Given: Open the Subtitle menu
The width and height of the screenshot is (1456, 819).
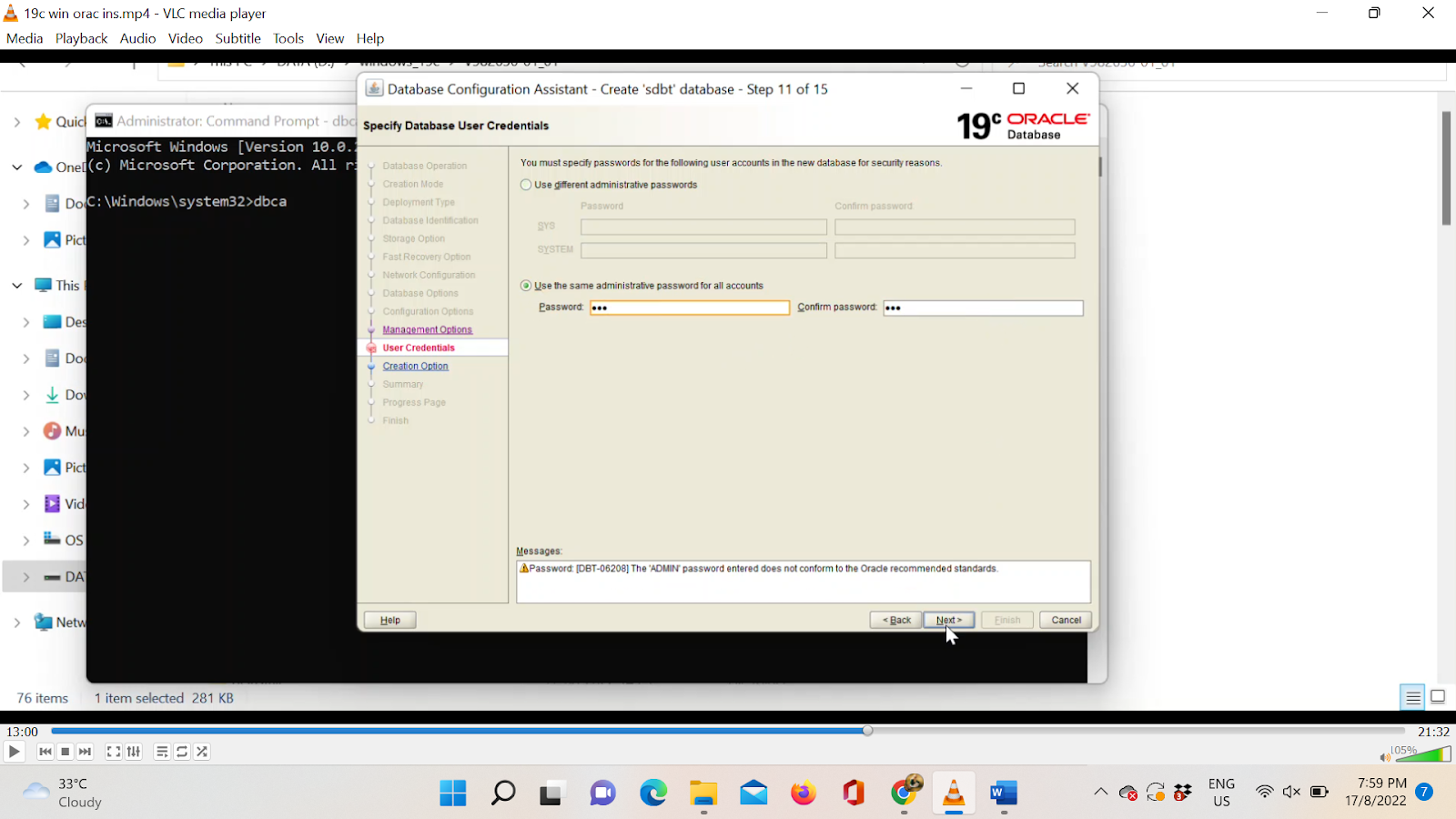Looking at the screenshot, I should click(238, 38).
